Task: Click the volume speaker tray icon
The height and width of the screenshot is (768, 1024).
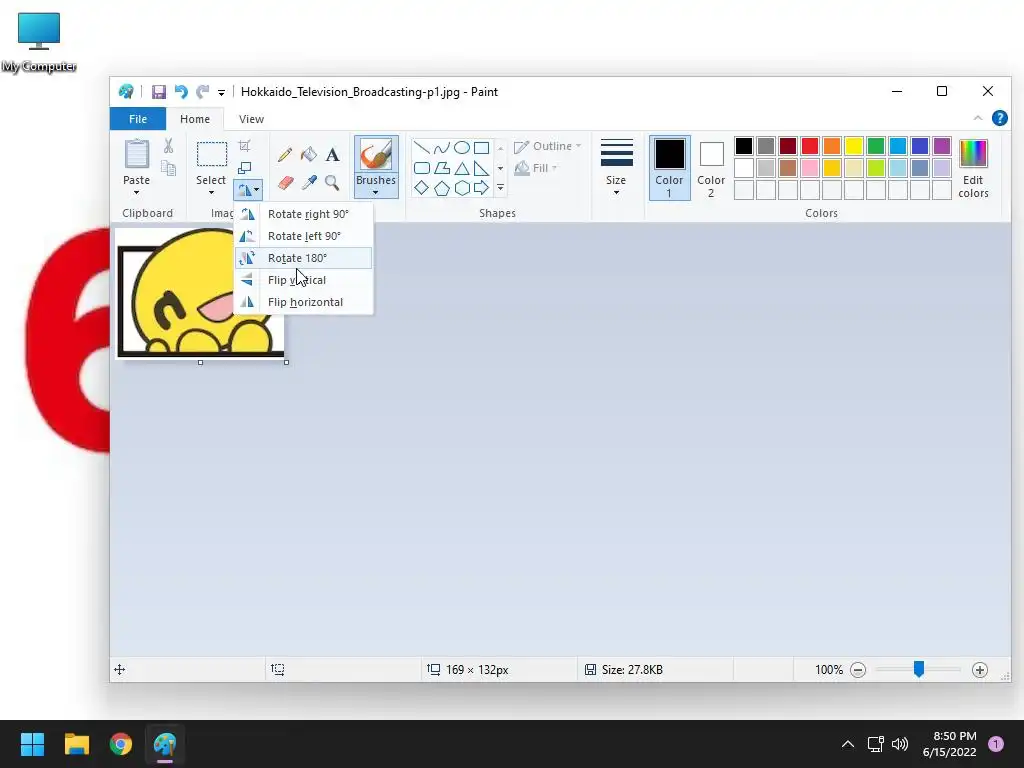Action: coord(900,744)
